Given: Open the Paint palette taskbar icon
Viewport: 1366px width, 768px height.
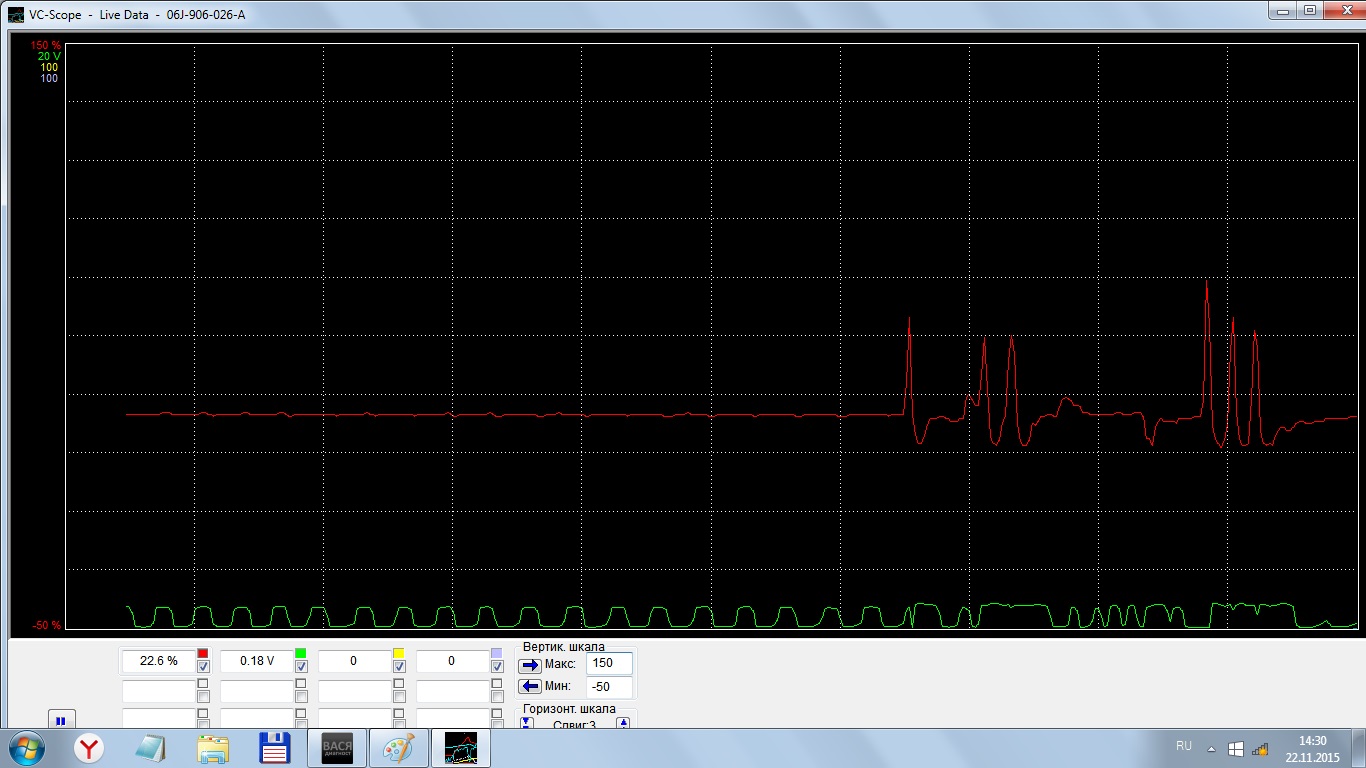Looking at the screenshot, I should [399, 748].
